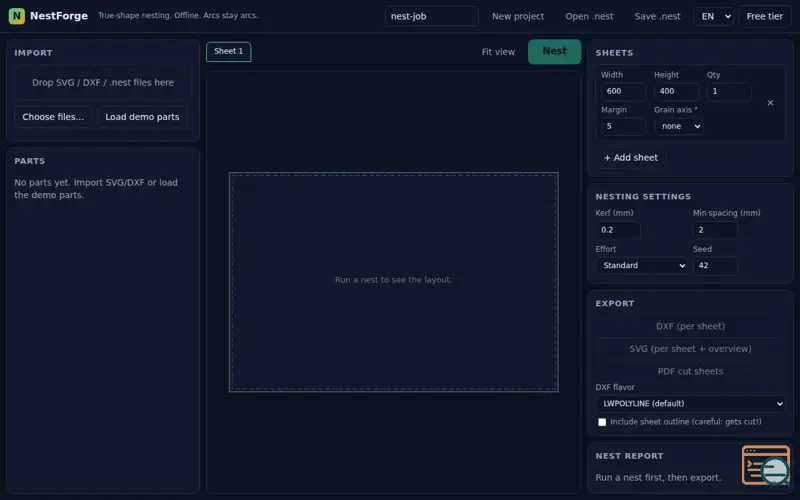Screen dimensions: 800x500
Task: Open the floating terminal widget icon
Action: click(x=766, y=465)
